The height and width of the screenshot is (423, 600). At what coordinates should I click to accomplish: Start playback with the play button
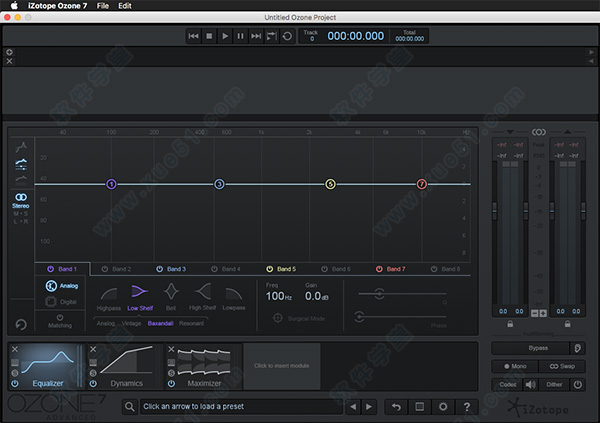pos(225,36)
